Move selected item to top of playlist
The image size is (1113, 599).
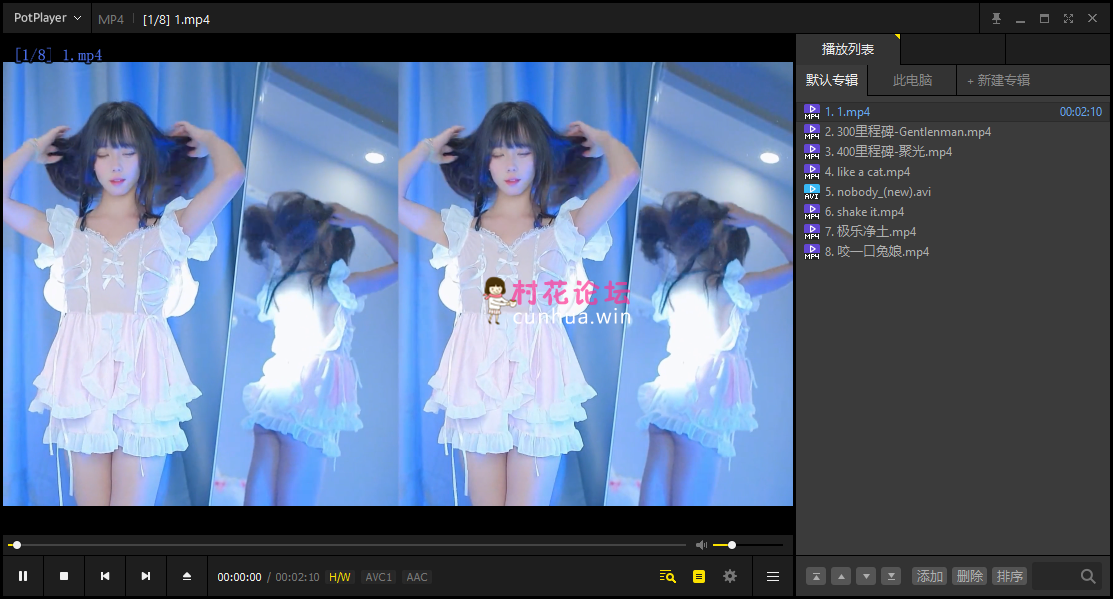click(816, 576)
